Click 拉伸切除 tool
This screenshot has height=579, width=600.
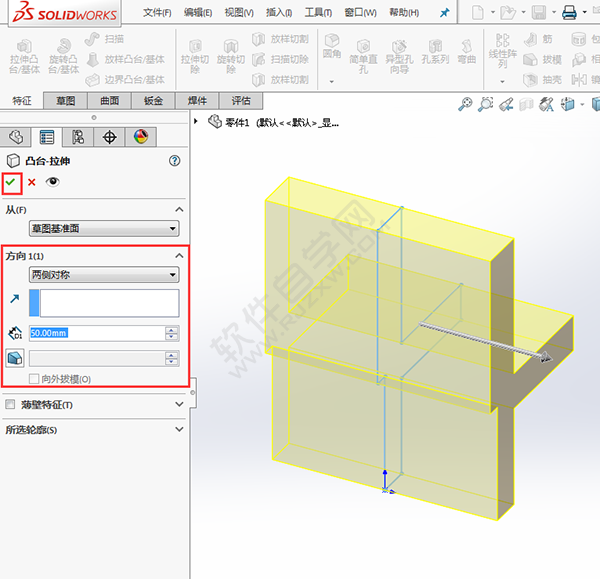pos(195,56)
